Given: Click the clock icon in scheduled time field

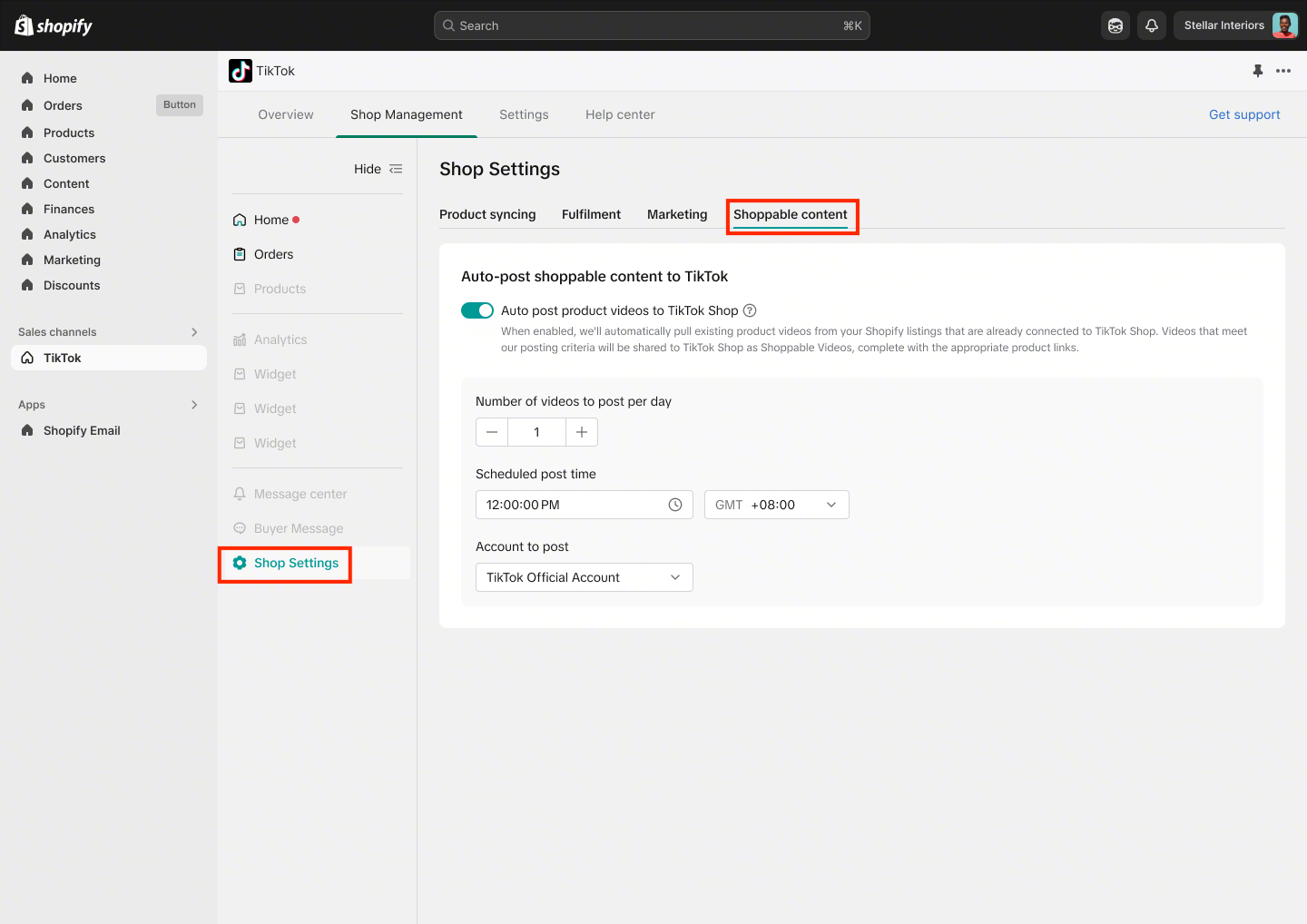Looking at the screenshot, I should coord(675,505).
